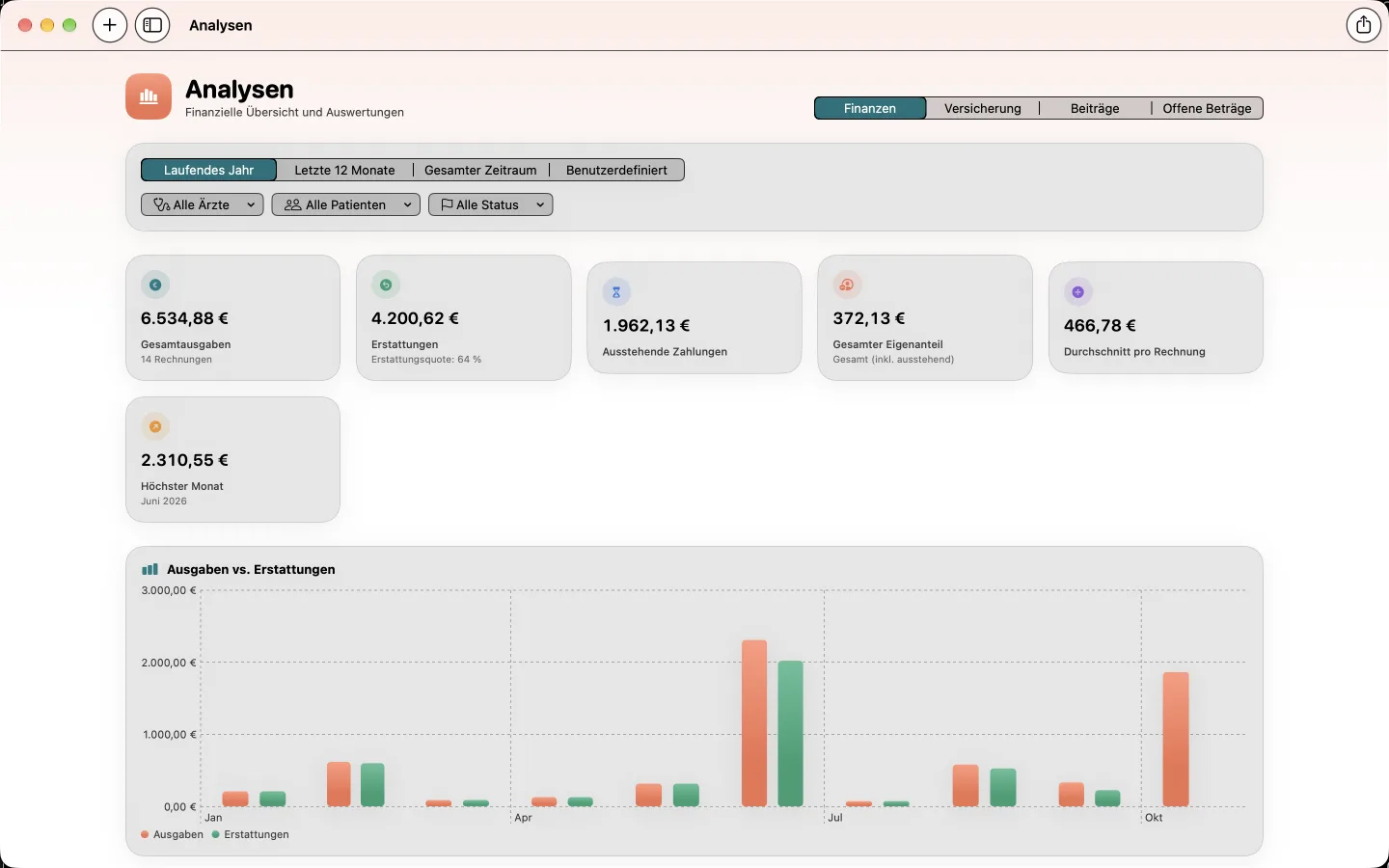Toggle the sidebar panel icon
Screen dimensions: 1389x868
(x=152, y=25)
